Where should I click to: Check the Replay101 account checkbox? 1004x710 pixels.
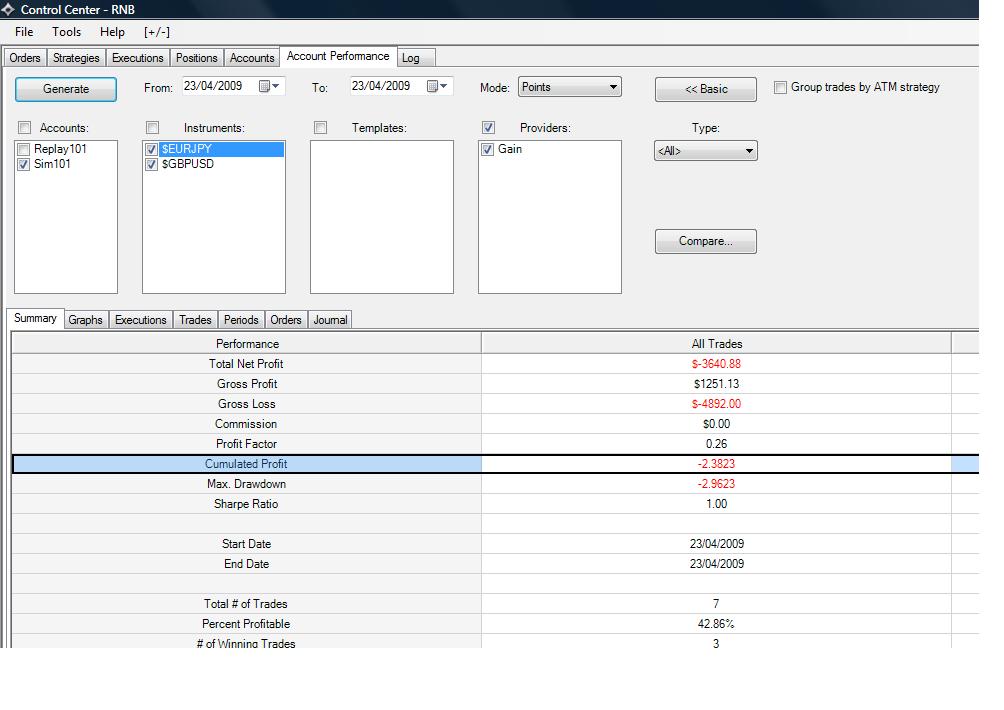[24, 149]
